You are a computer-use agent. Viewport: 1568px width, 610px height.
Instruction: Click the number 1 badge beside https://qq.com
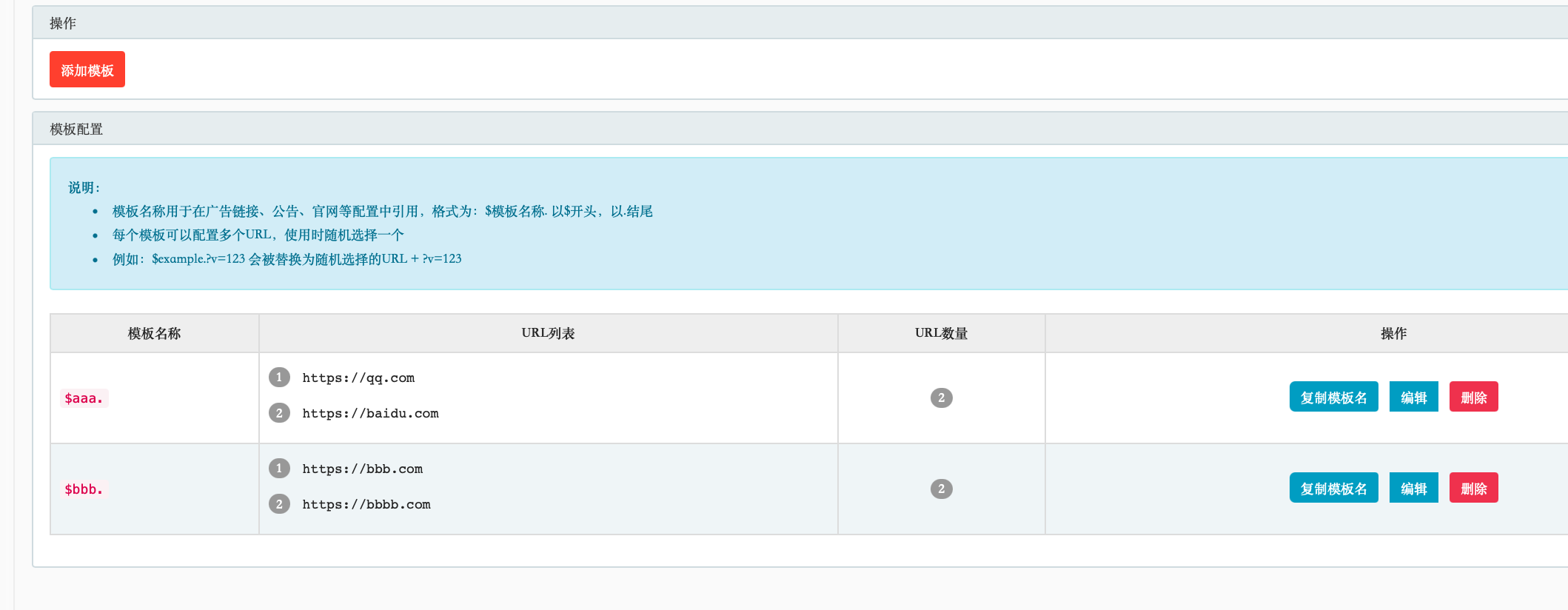pyautogui.click(x=279, y=378)
